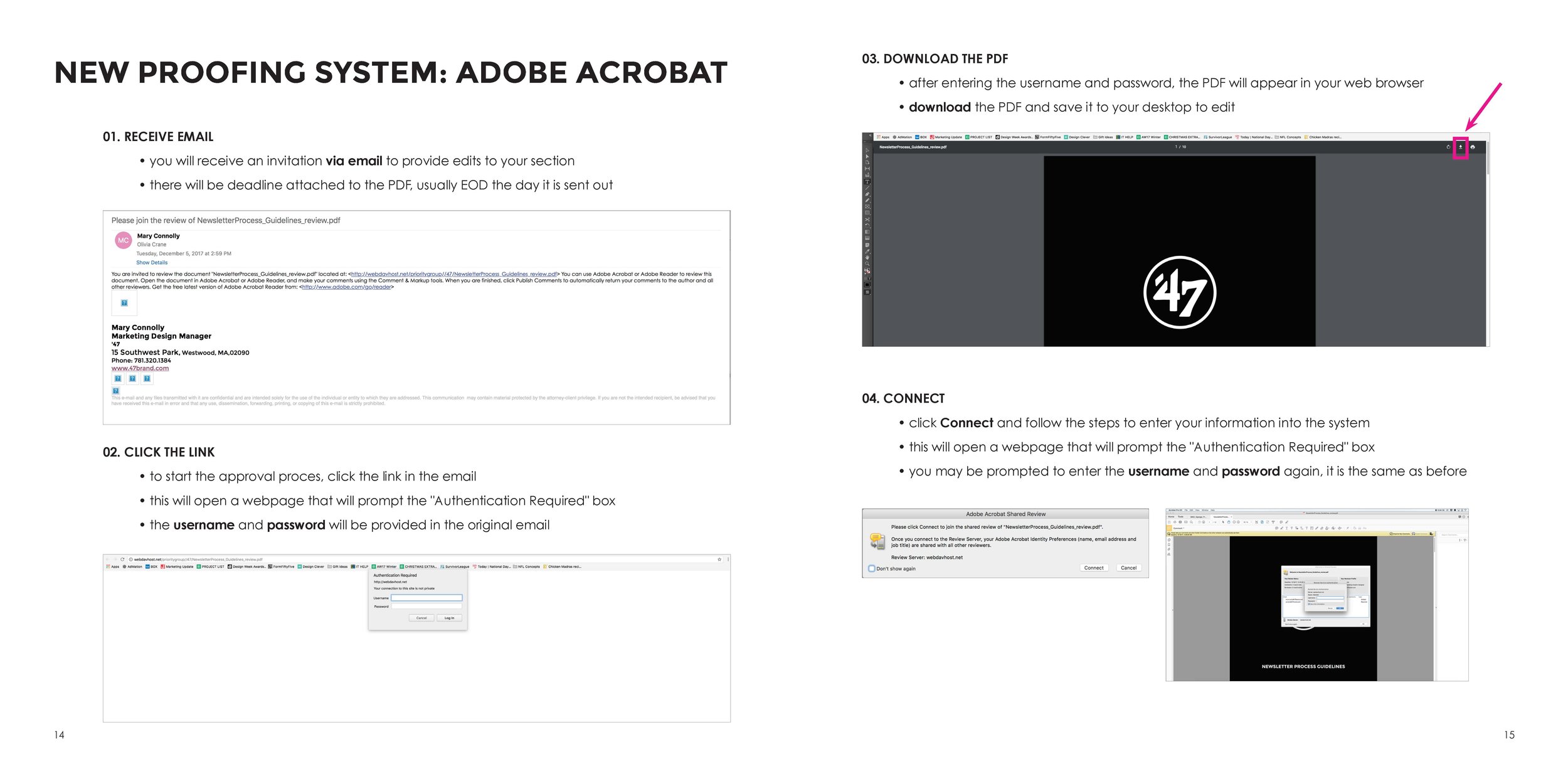Click the email subject line 'Please join the review'
This screenshot has width=1568, height=784.
click(x=226, y=220)
